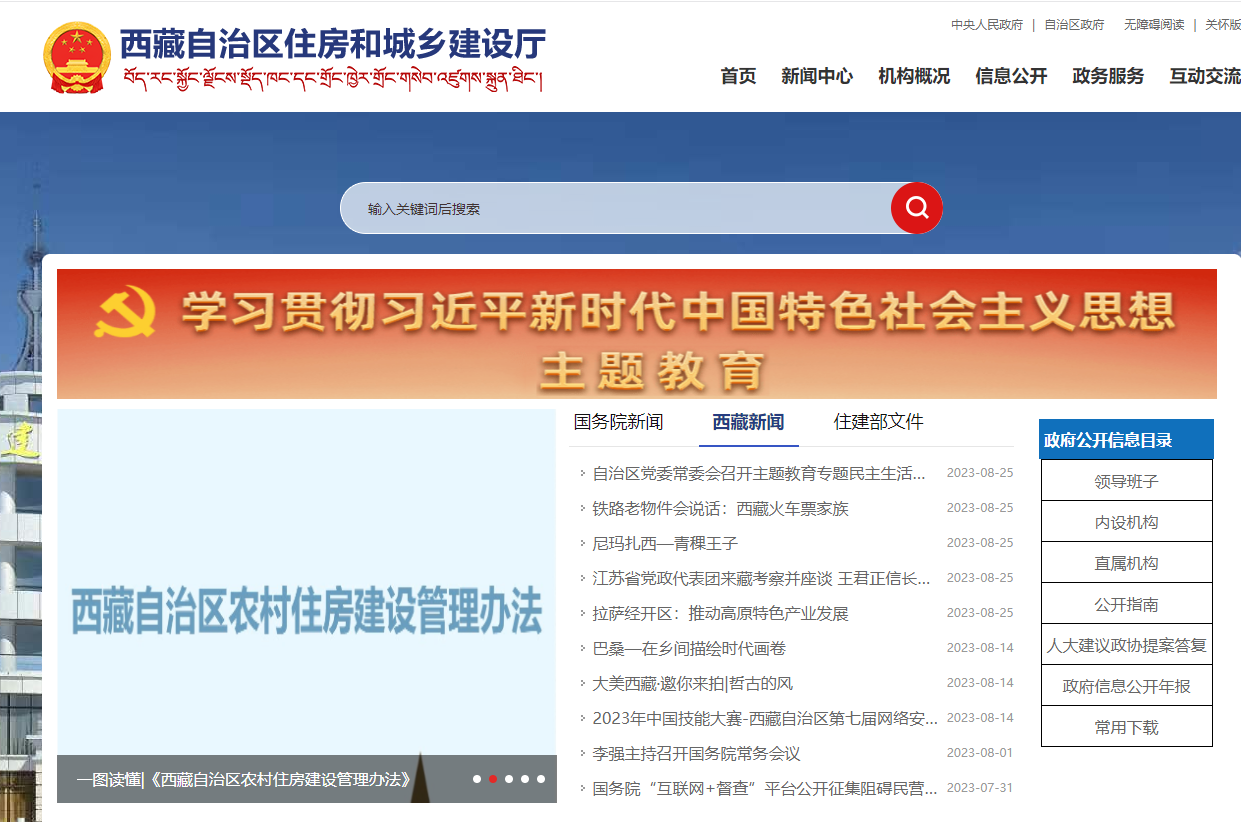
Task: Switch to the 住建部文件 tab
Action: 878,422
